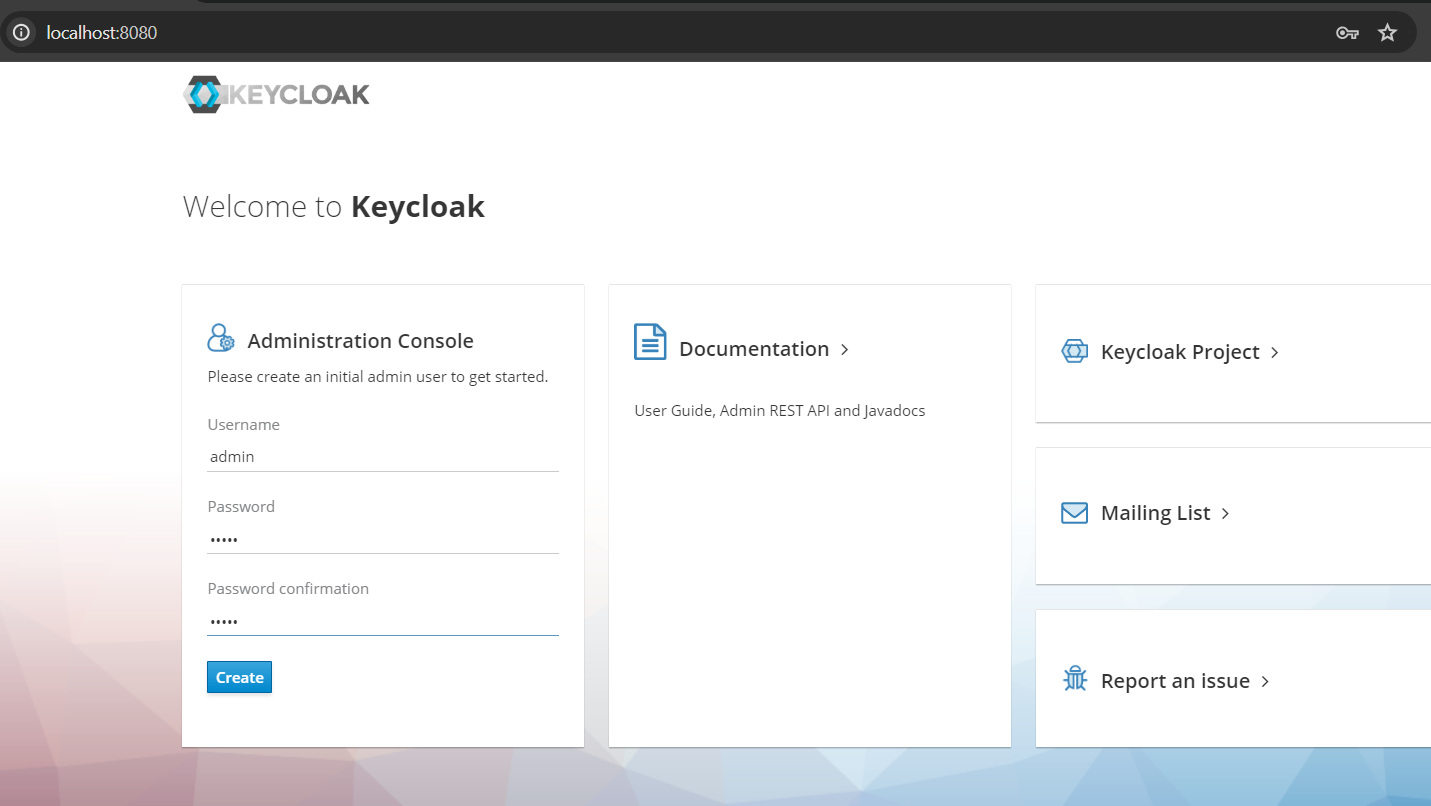Click the Administration Console user-gear icon
Screen dimensions: 1431x806
tap(221, 338)
